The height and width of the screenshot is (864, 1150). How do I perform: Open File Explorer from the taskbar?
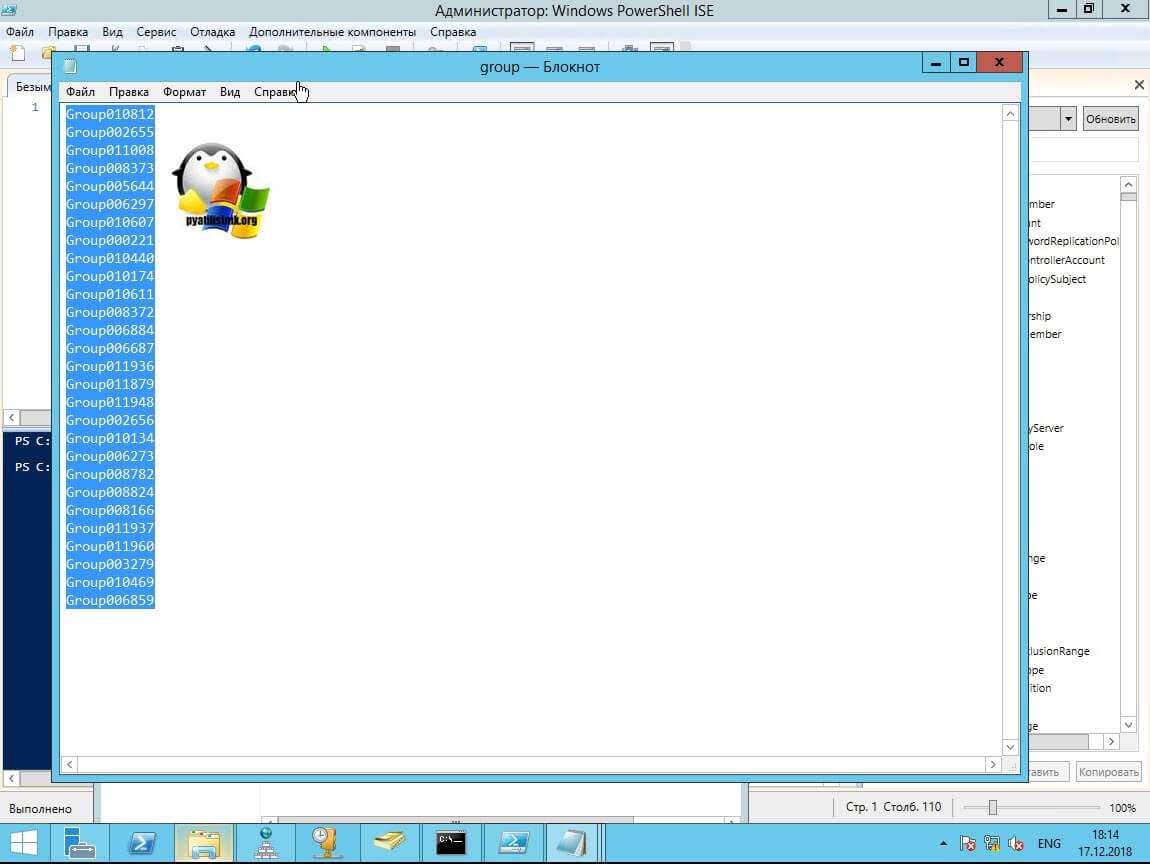pyautogui.click(x=204, y=842)
